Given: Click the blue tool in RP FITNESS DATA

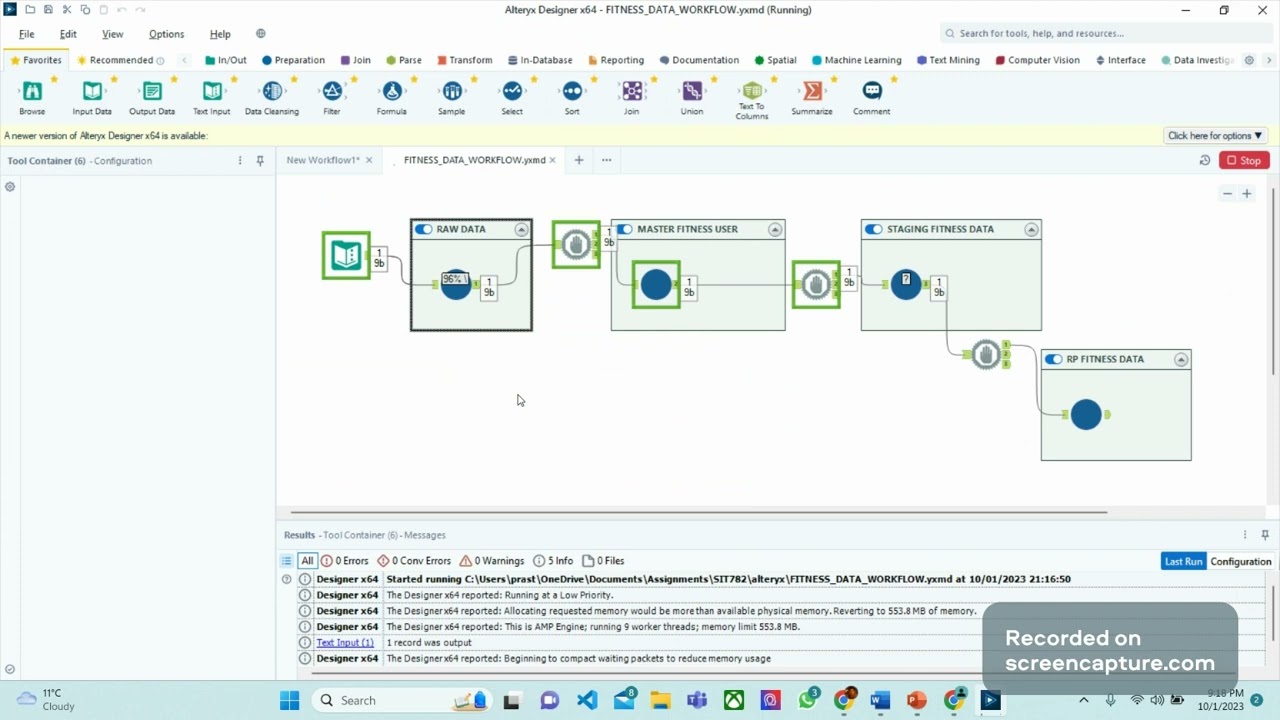Looking at the screenshot, I should 1086,415.
